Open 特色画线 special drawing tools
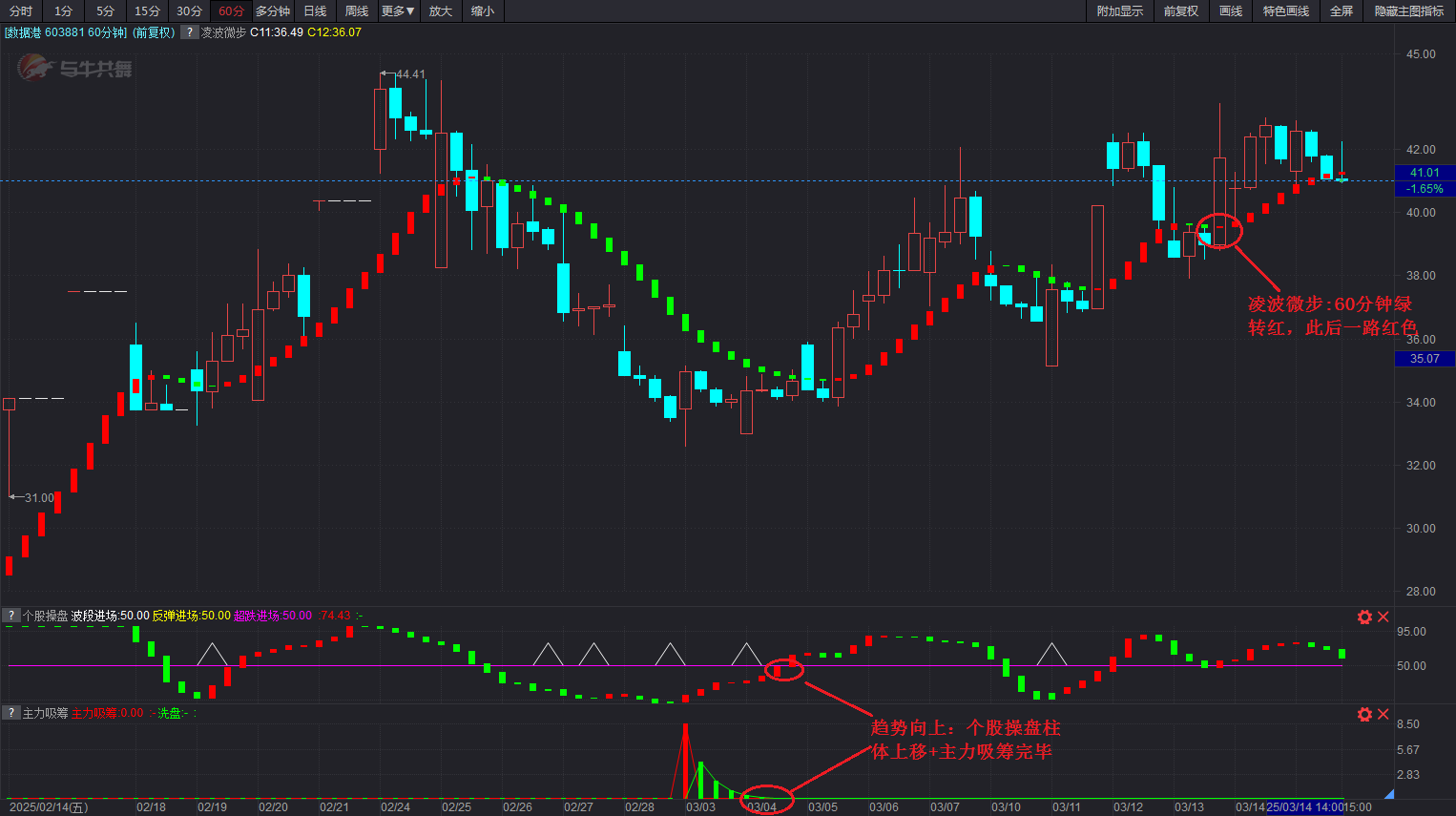The height and width of the screenshot is (816, 1456). 1286,11
